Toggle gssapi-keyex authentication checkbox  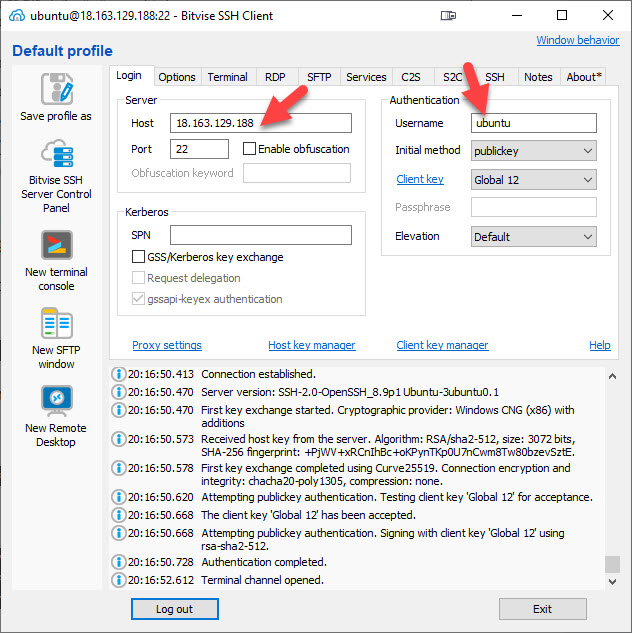tap(138, 299)
